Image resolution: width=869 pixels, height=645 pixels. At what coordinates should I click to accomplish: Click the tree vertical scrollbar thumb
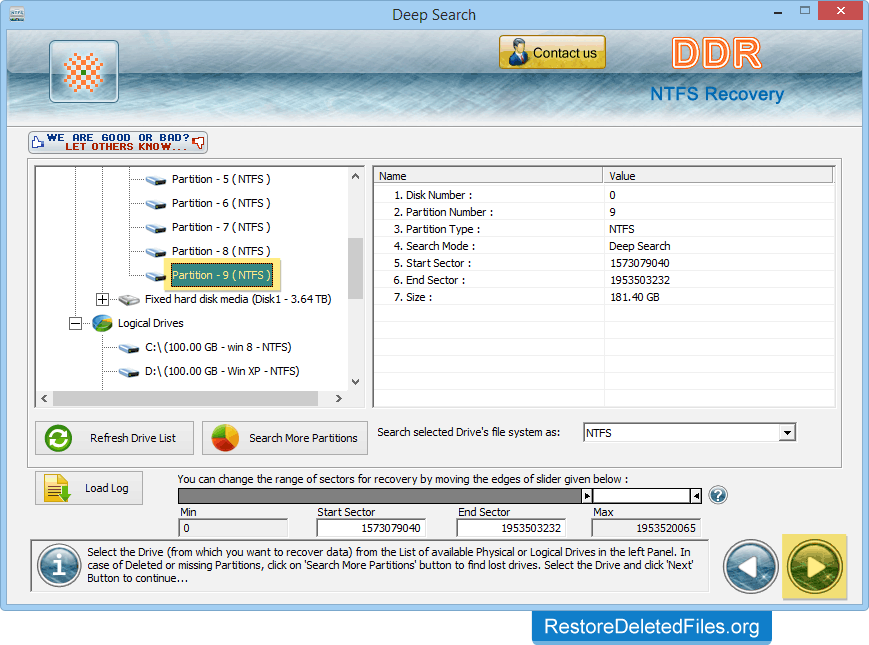click(355, 268)
